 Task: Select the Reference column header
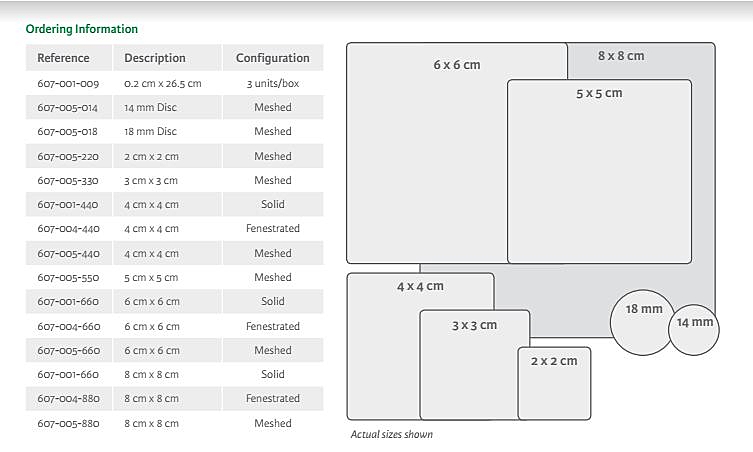(63, 58)
